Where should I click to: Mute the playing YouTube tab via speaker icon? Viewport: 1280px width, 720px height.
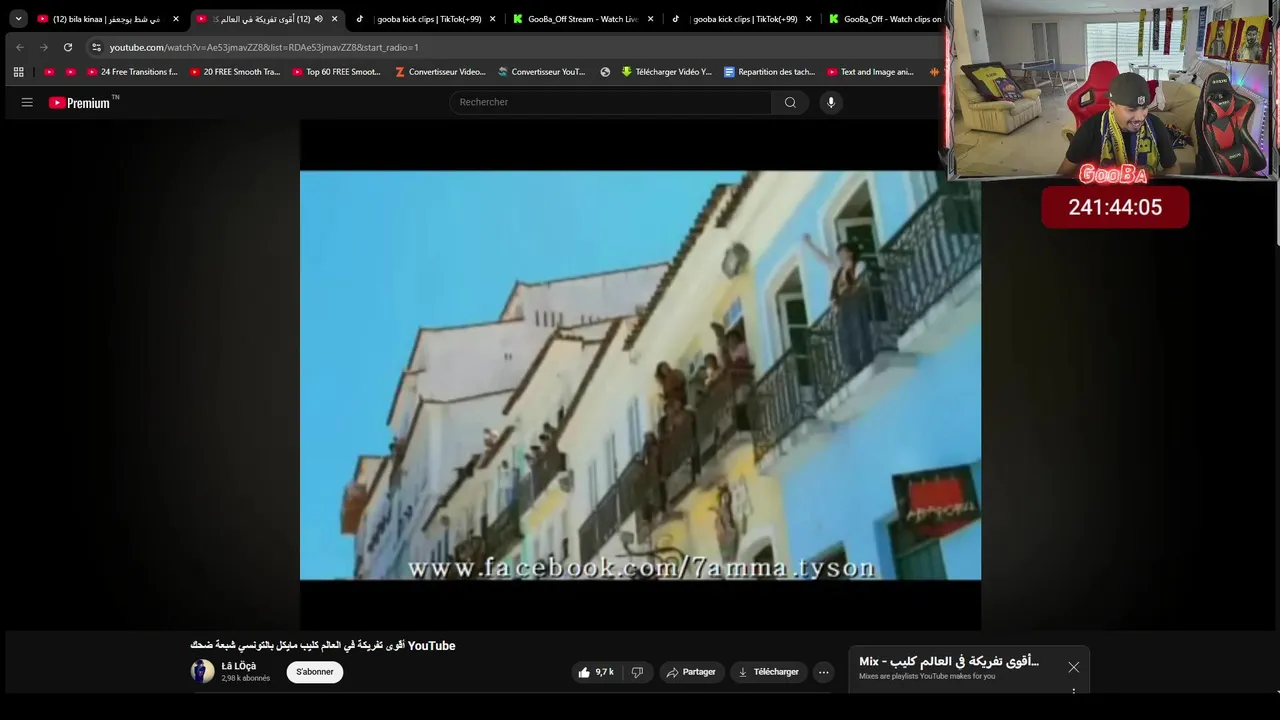(319, 19)
